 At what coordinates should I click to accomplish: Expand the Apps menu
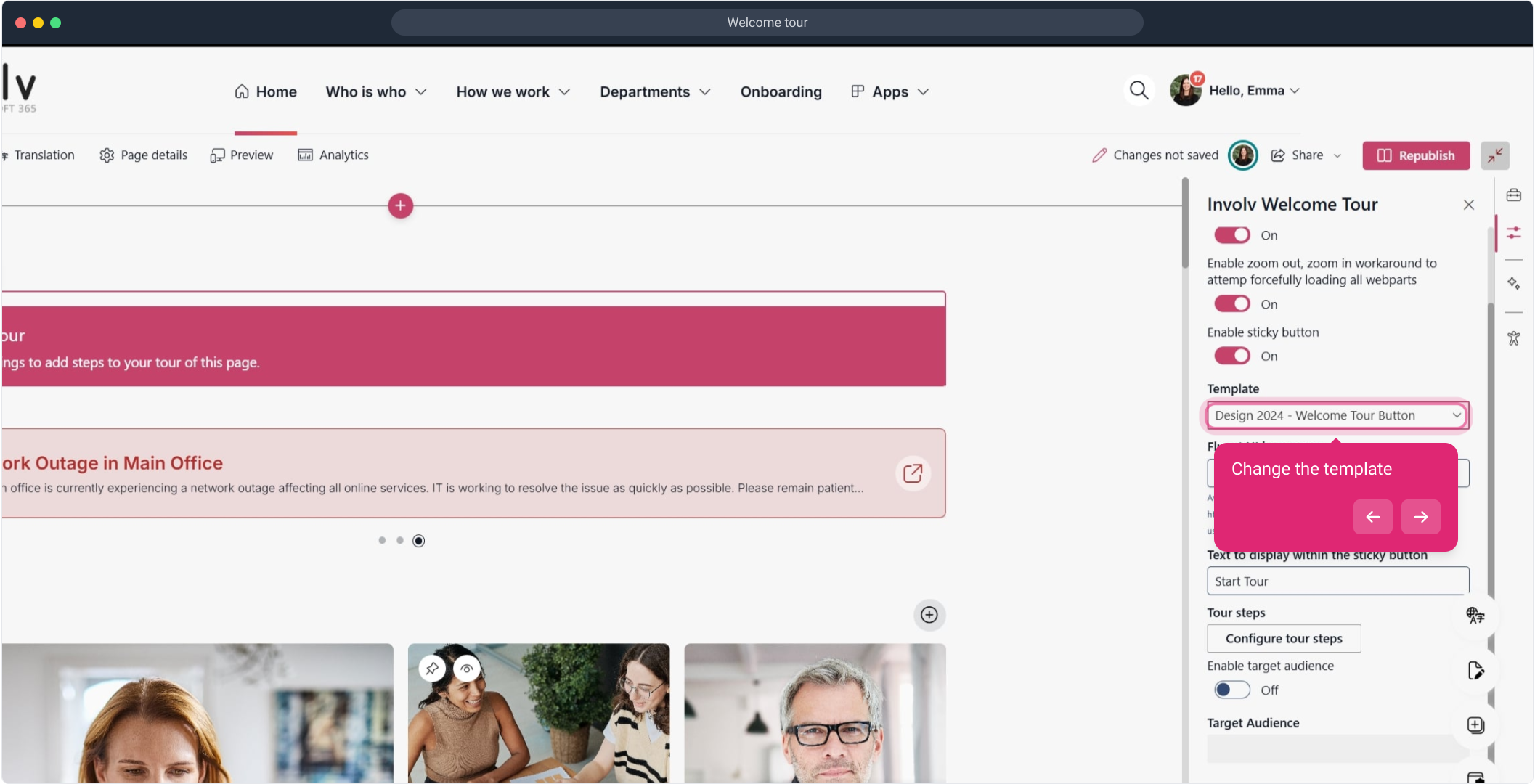889,92
